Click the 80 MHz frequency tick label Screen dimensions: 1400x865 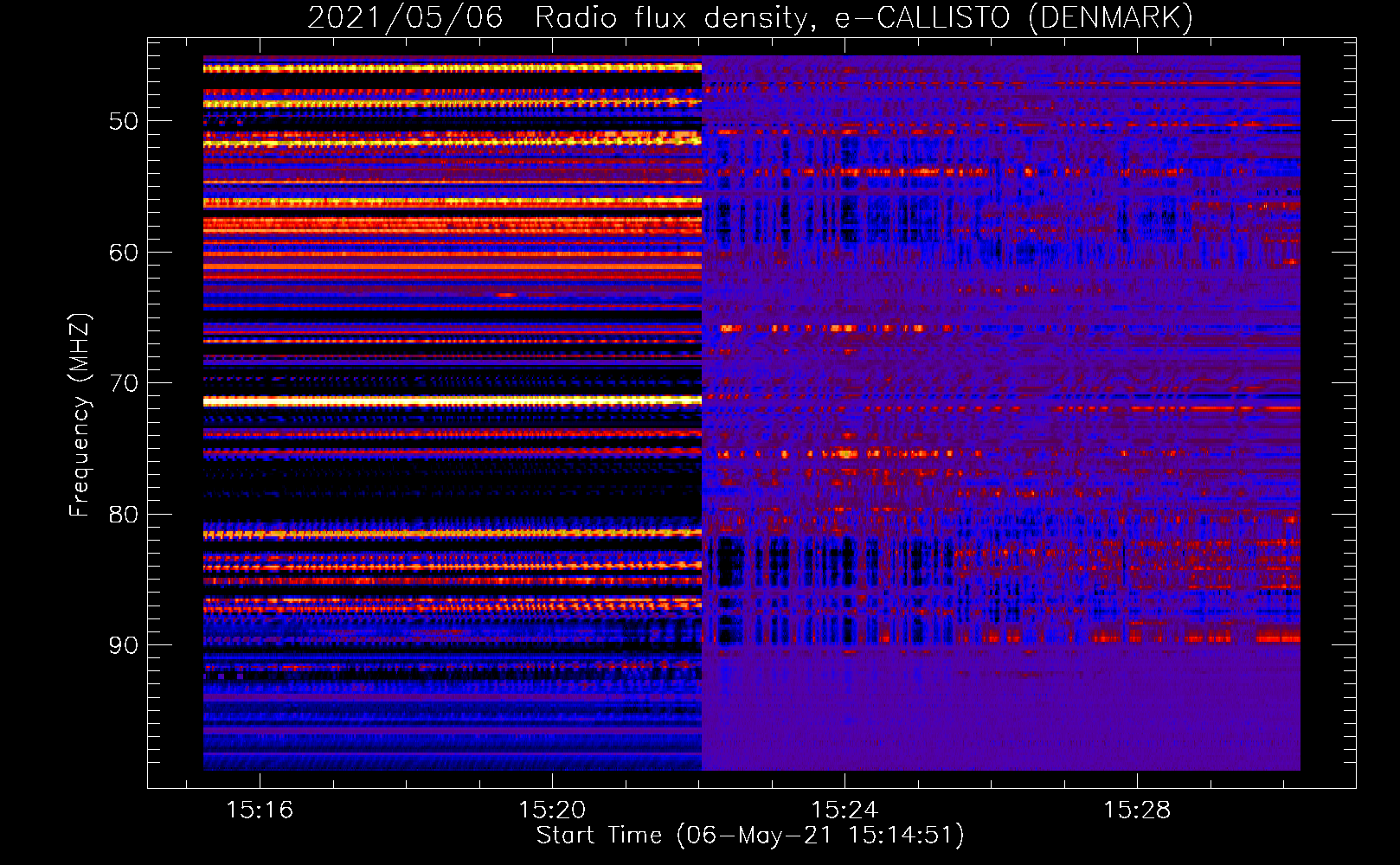124,515
